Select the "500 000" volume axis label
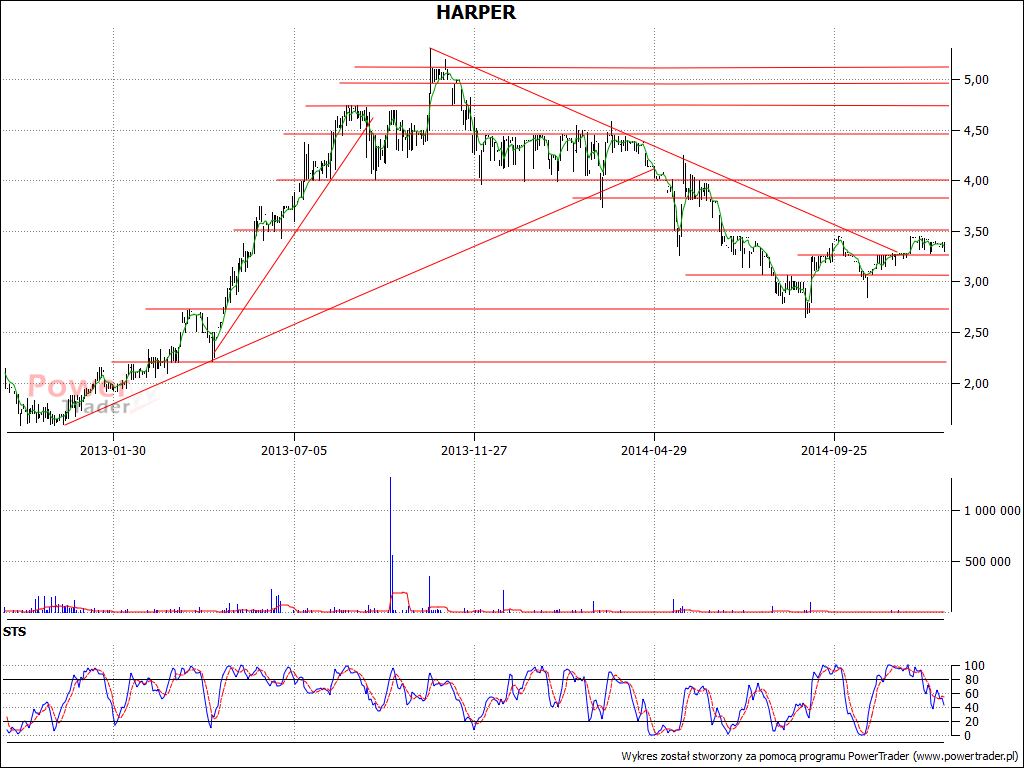Viewport: 1024px width, 768px height. pos(987,562)
